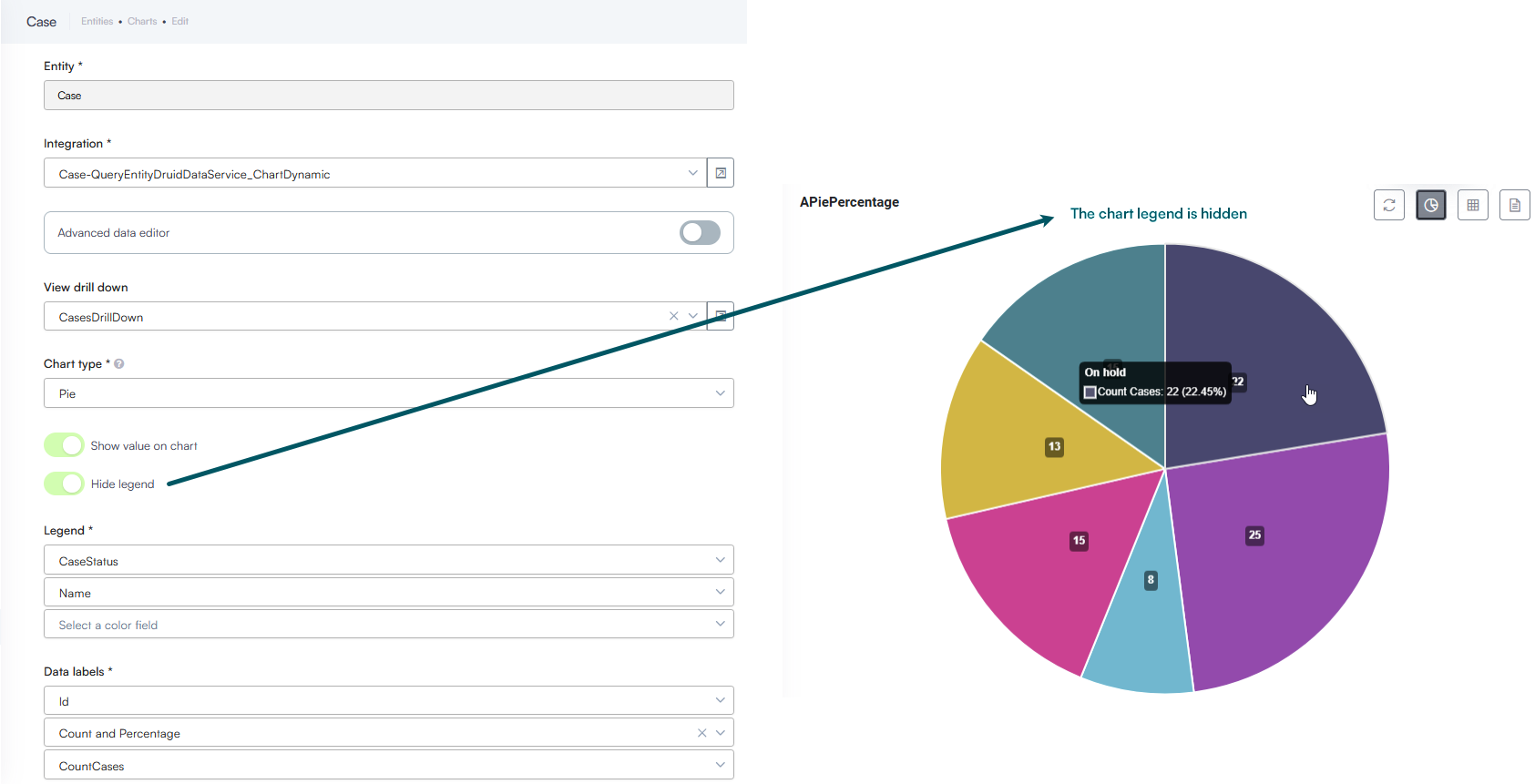The image size is (1535, 784).
Task: Click the Entity Case input field
Action: point(389,95)
